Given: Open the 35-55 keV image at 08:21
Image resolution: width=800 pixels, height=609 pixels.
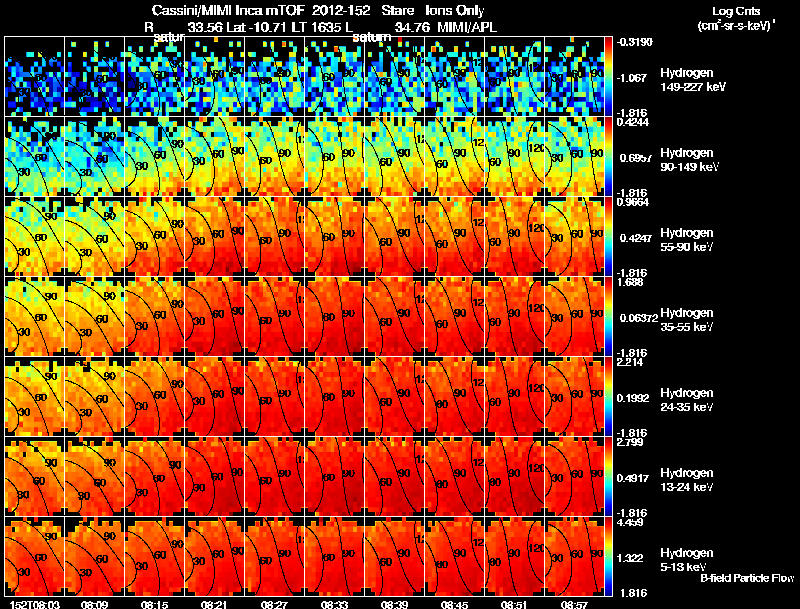Looking at the screenshot, I should tap(214, 316).
